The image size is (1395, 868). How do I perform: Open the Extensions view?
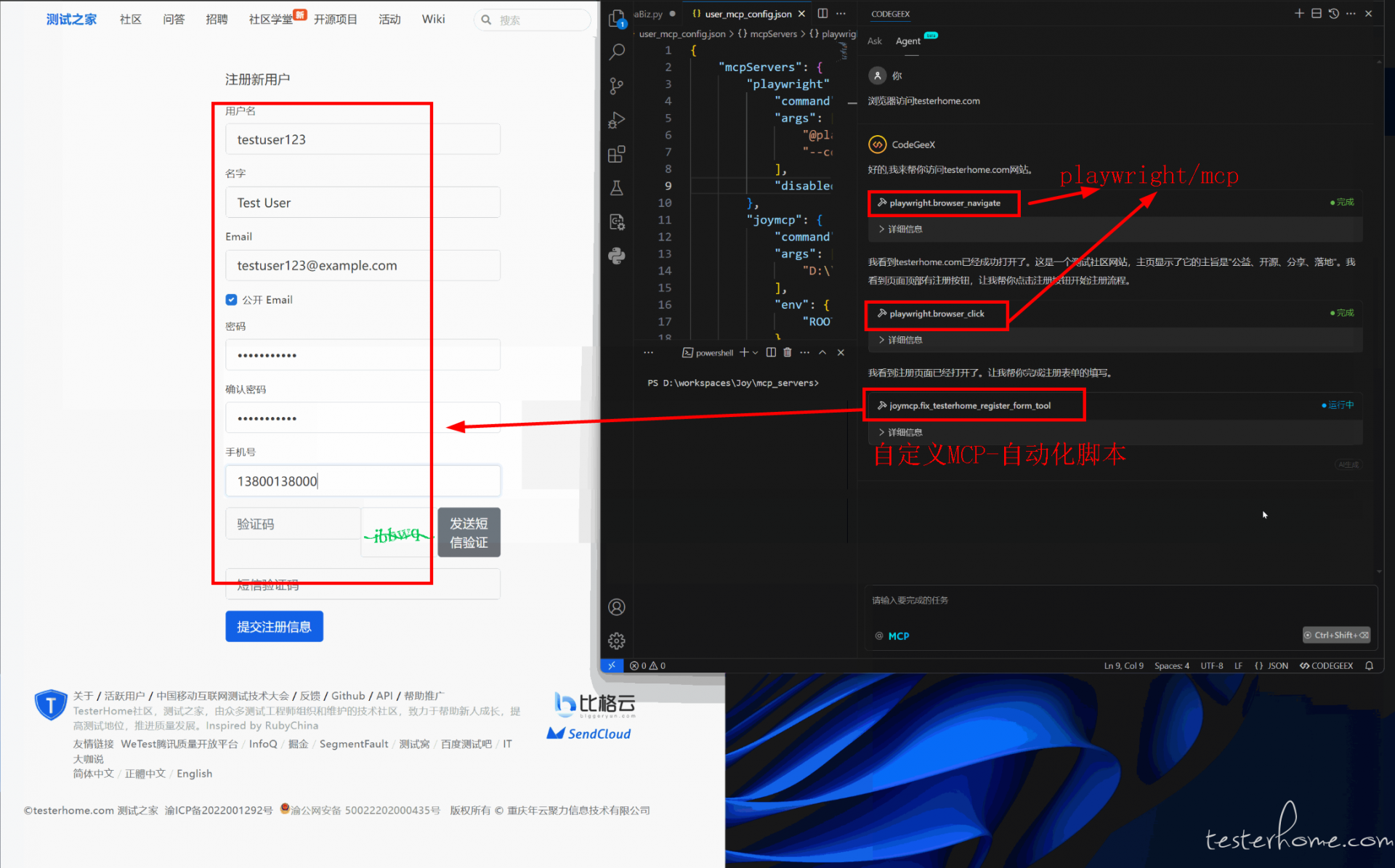617,154
